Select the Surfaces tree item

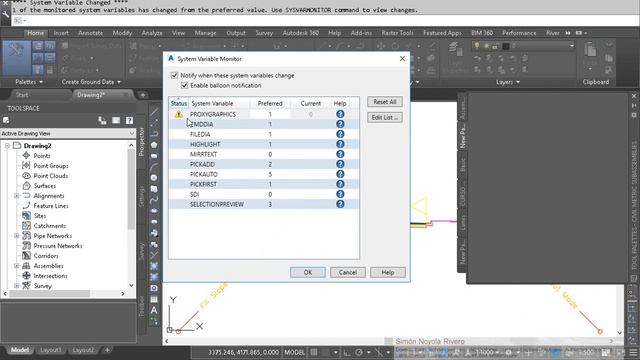pos(44,186)
